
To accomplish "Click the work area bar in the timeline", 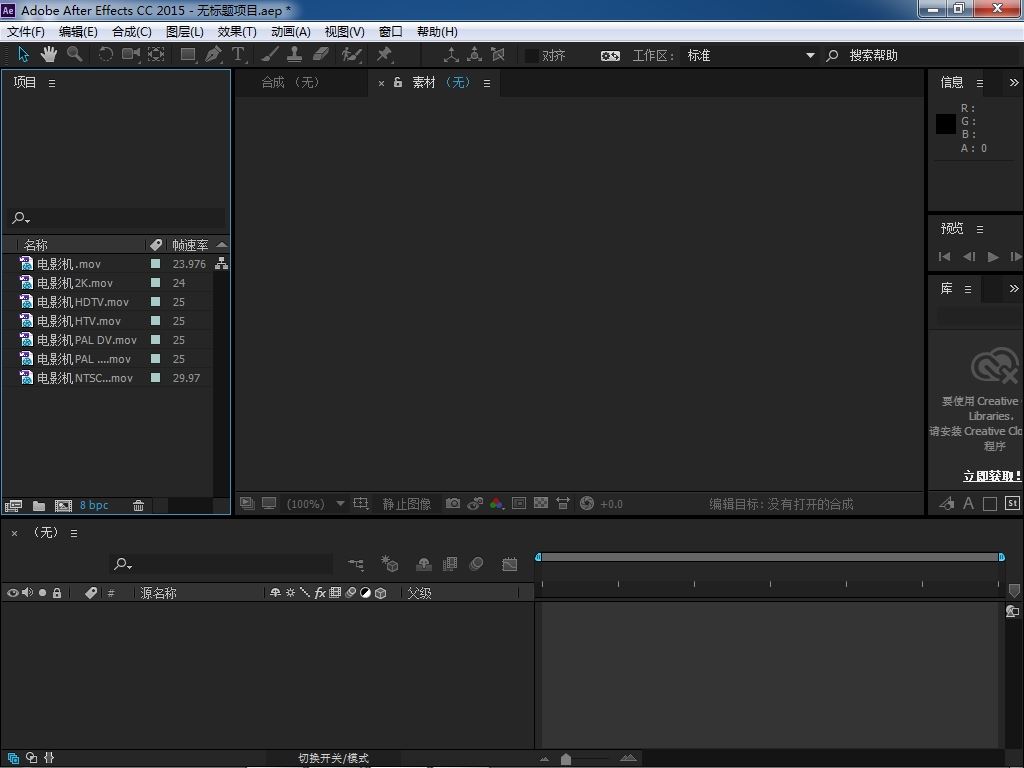I will point(769,557).
